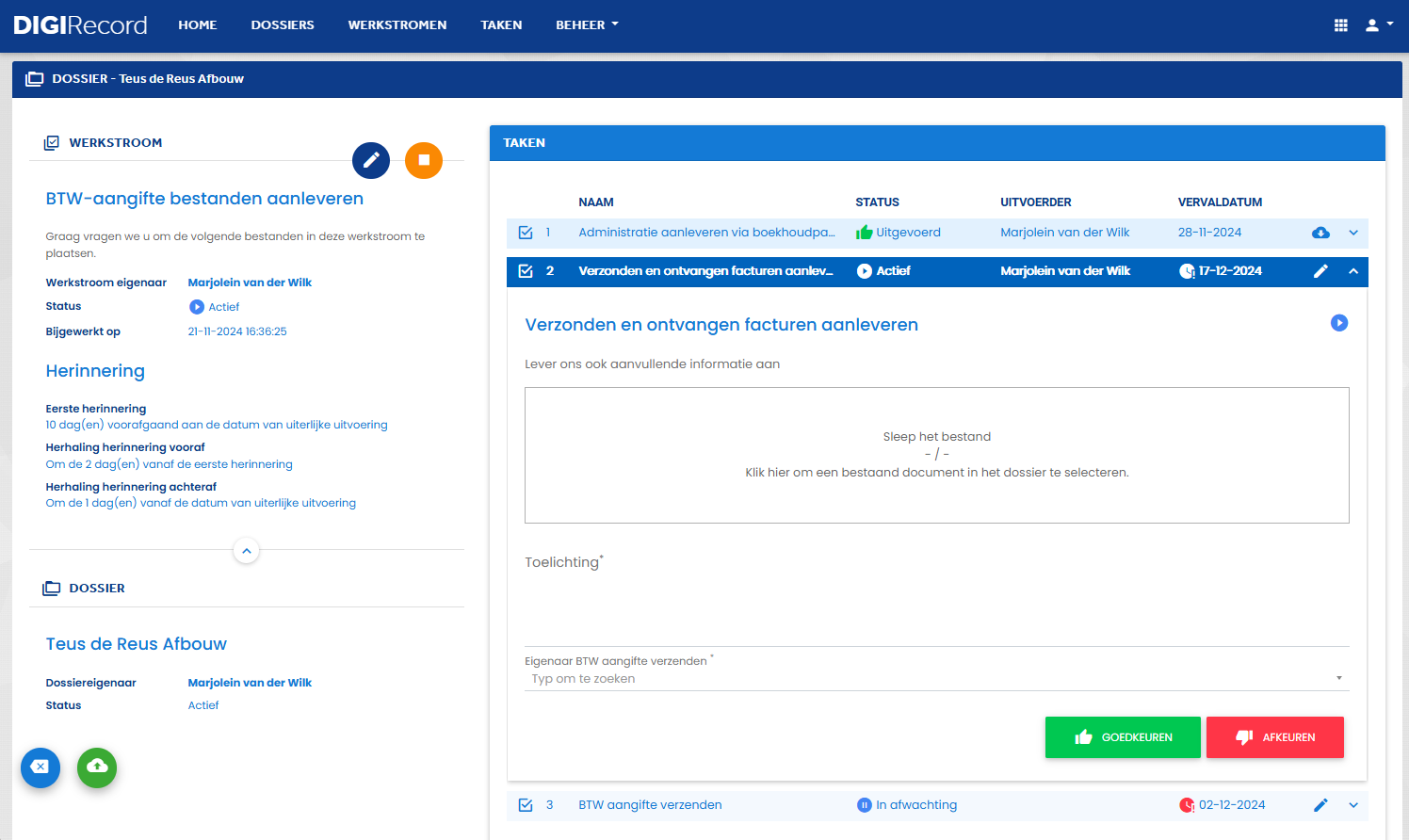Viewport: 1409px width, 840px height.
Task: Collapse the werkstroom details panel
Action: [246, 551]
